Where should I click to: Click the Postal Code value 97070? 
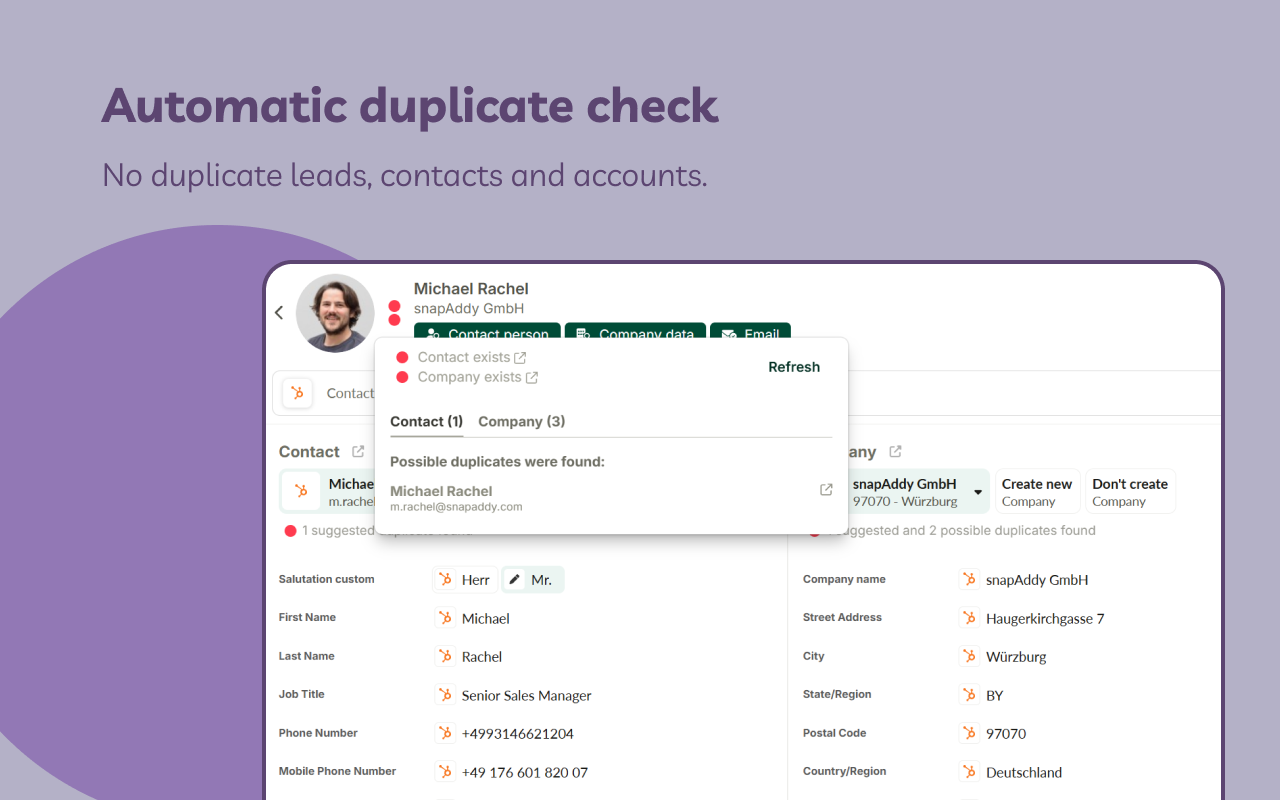coord(1006,734)
